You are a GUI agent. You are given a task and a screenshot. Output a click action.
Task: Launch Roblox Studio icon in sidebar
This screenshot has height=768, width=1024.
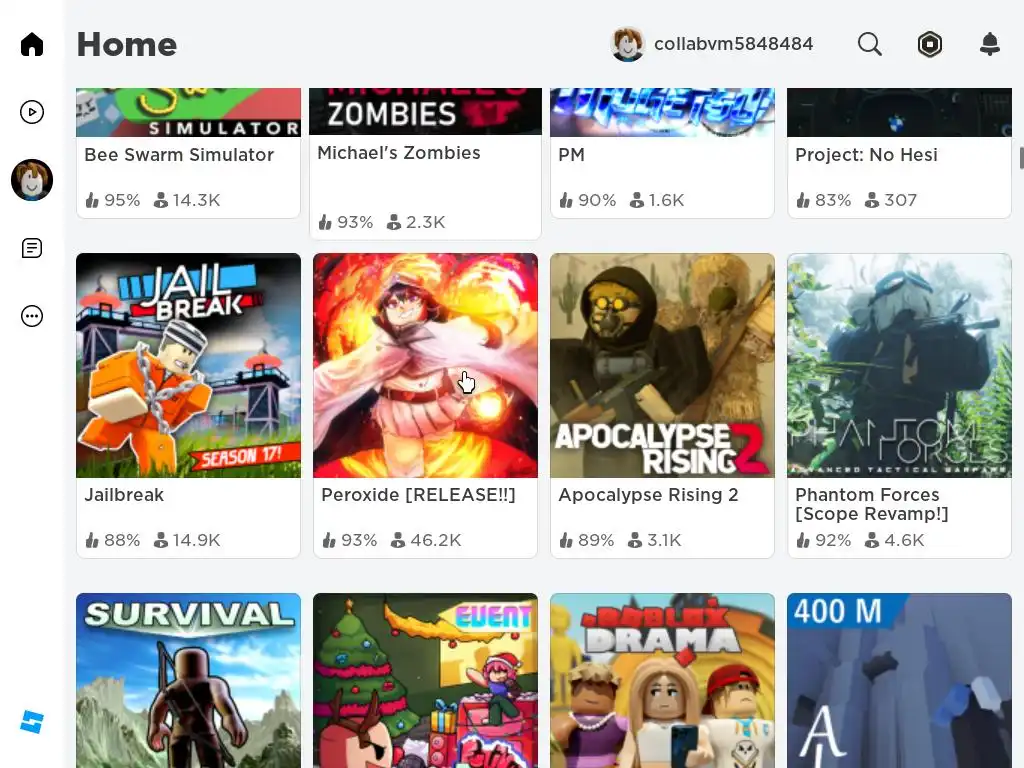[x=31, y=722]
